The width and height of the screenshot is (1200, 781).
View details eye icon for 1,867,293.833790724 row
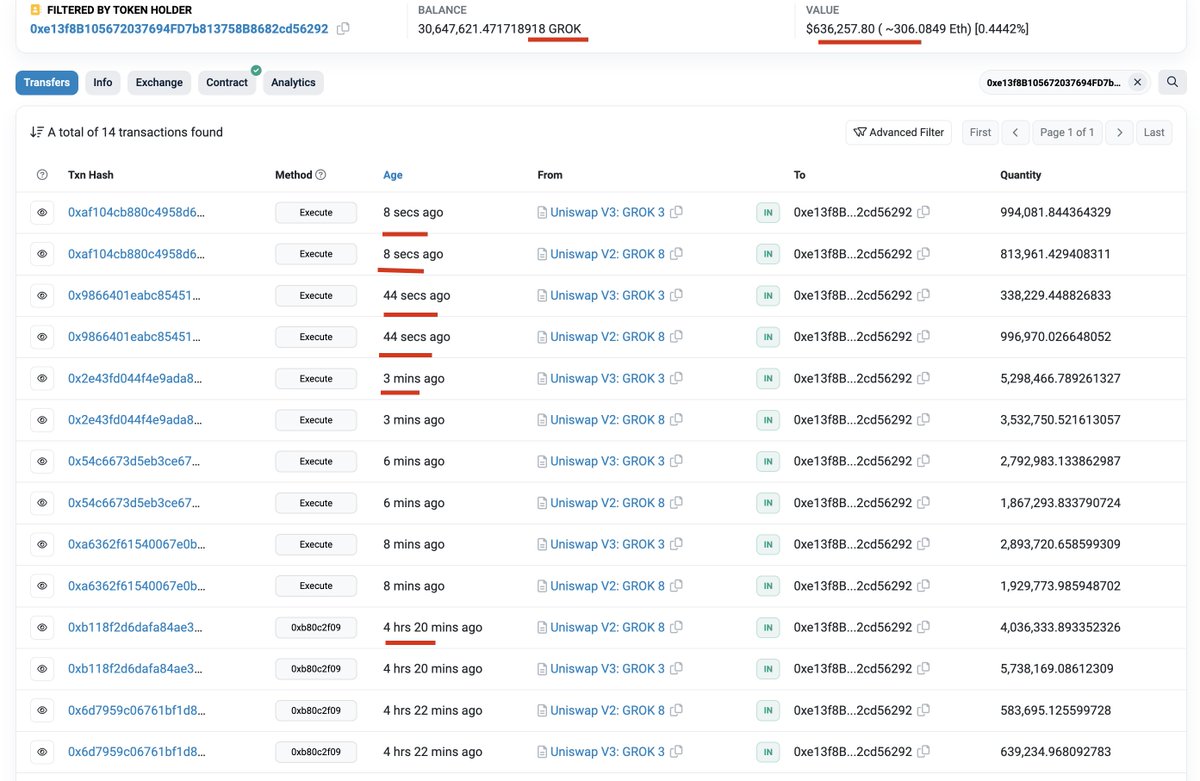pyautogui.click(x=42, y=503)
